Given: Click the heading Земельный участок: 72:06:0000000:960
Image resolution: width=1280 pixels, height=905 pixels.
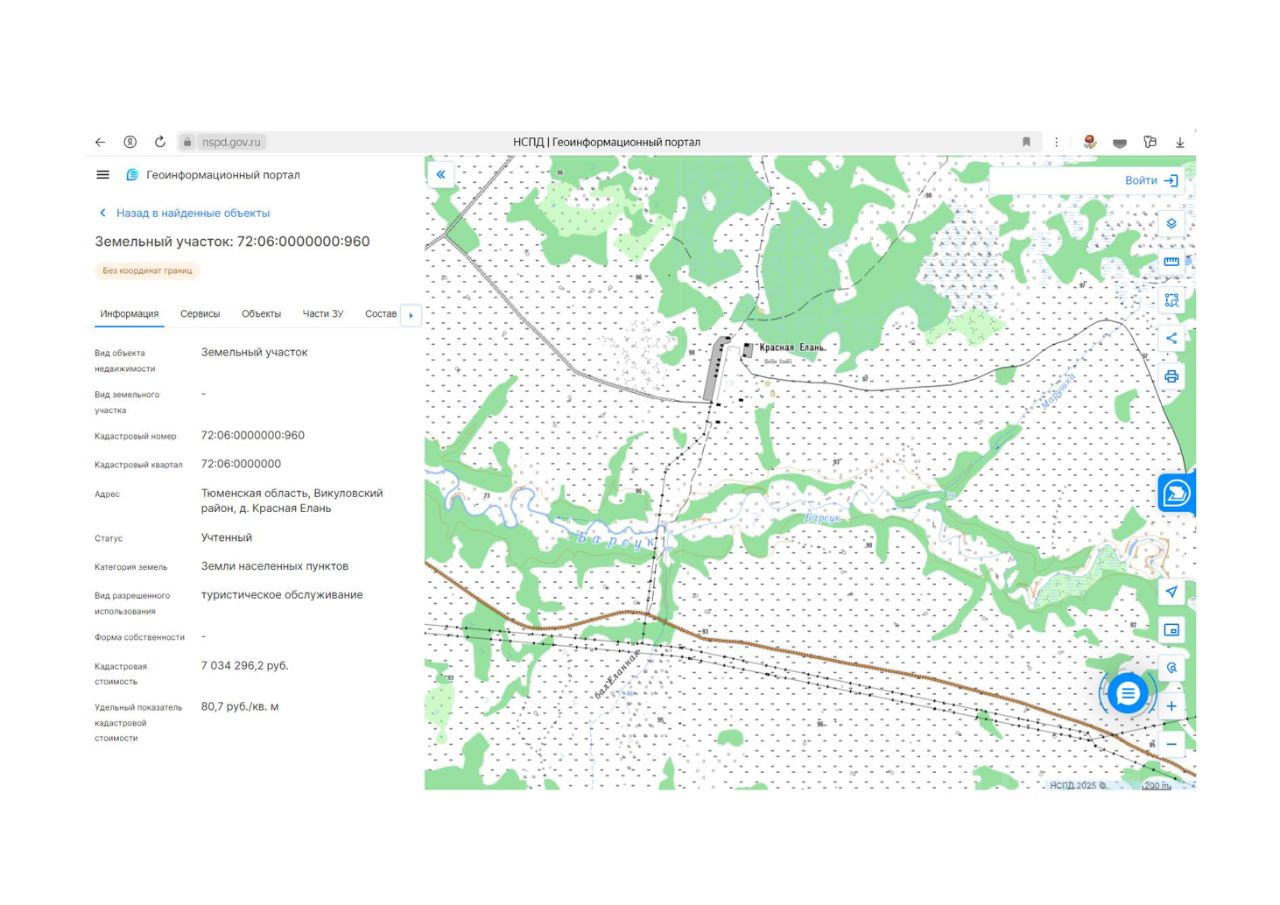Looking at the screenshot, I should click(x=233, y=241).
